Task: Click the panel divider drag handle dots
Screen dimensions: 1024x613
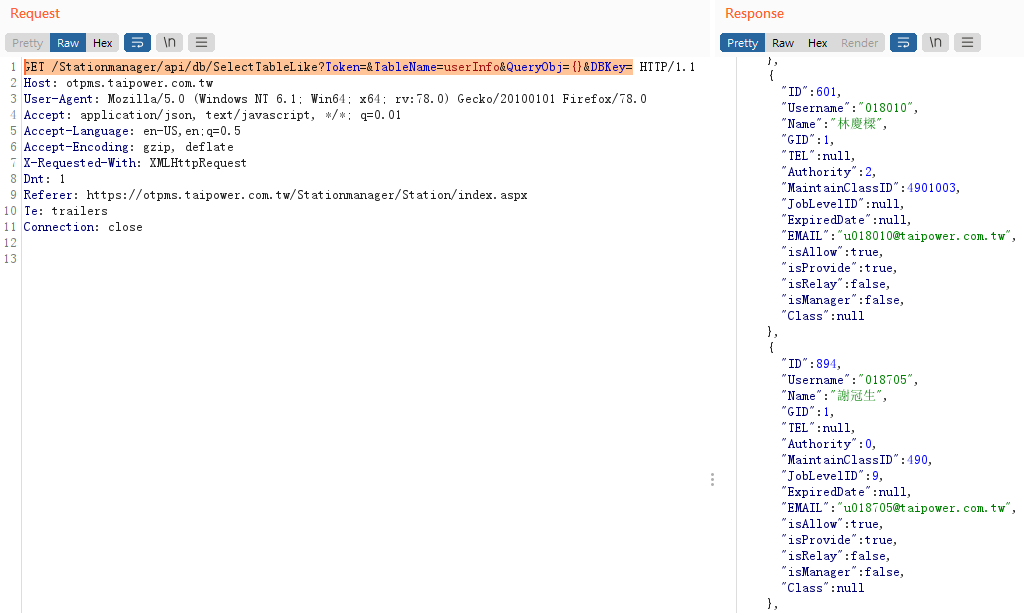Action: (x=712, y=480)
